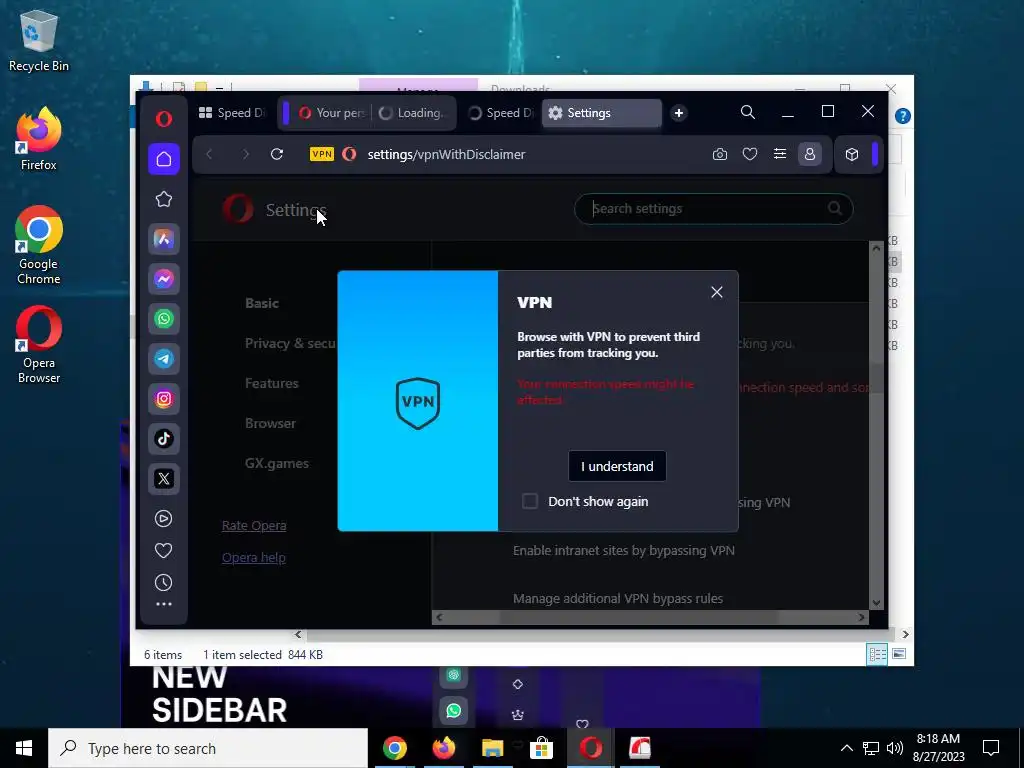1024x768 pixels.
Task: Click settings horizontal scrollbar right arrow
Action: click(x=861, y=617)
